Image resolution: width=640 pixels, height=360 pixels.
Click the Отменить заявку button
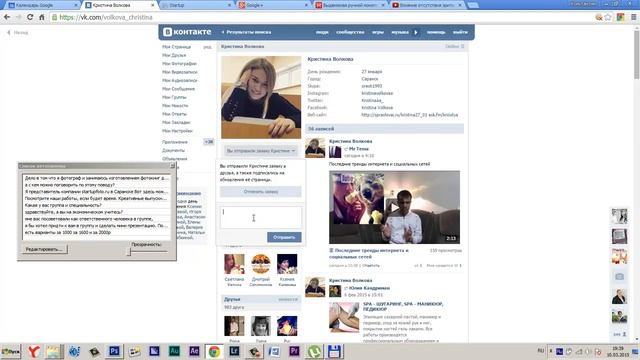261,191
